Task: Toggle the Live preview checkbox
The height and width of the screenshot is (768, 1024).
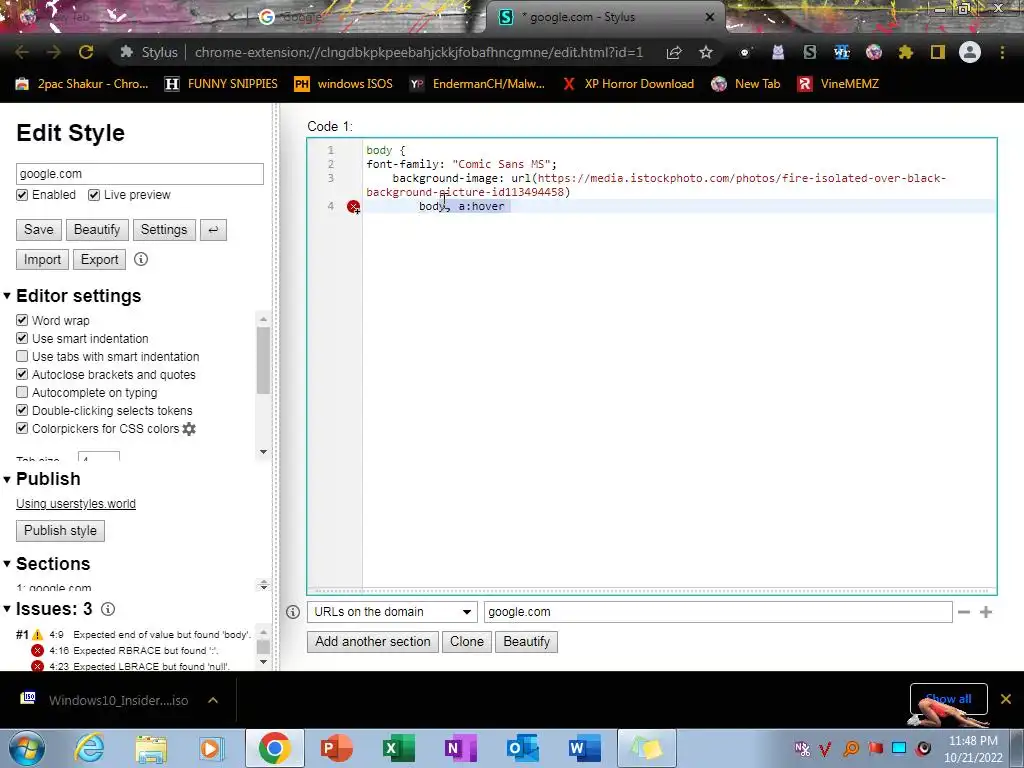Action: coord(94,195)
